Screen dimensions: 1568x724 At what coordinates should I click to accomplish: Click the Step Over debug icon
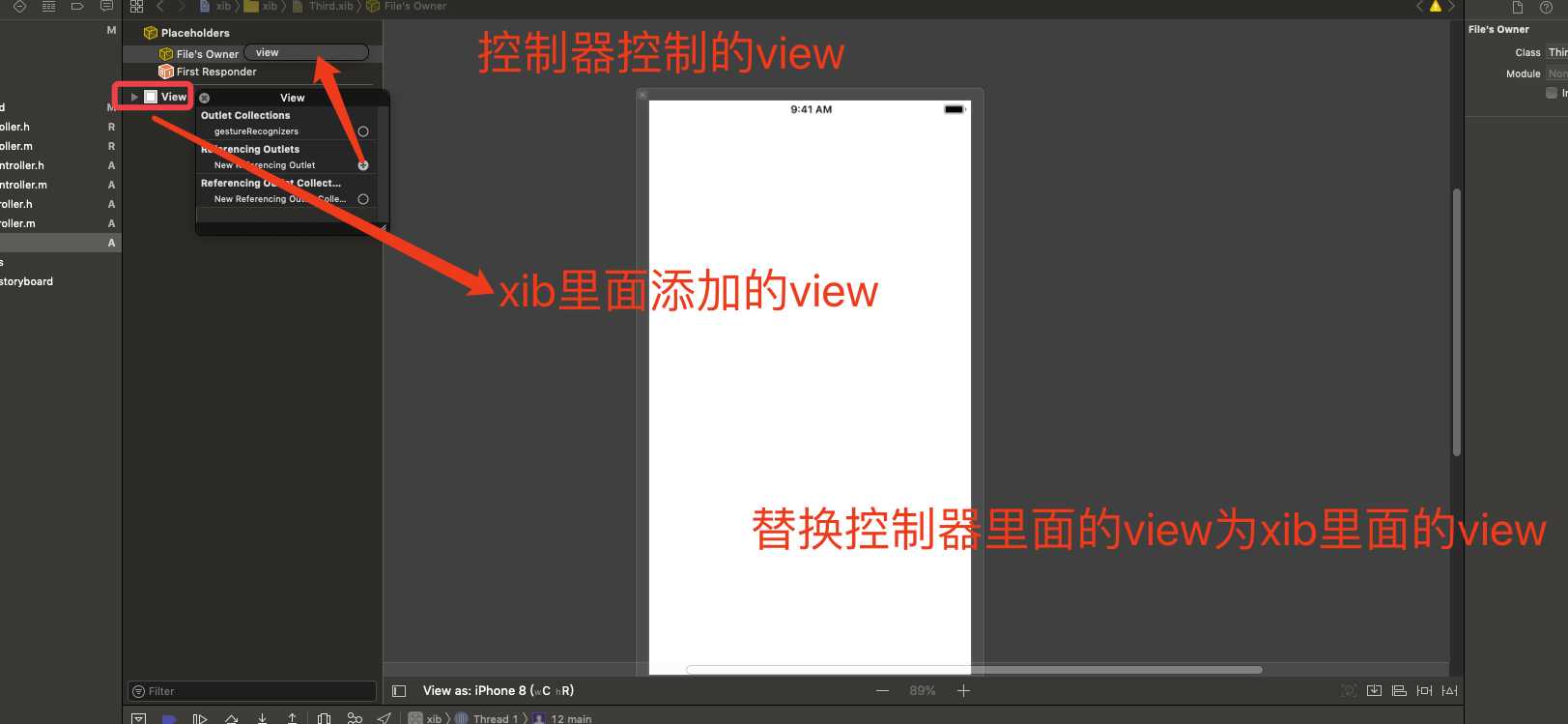(x=231, y=719)
